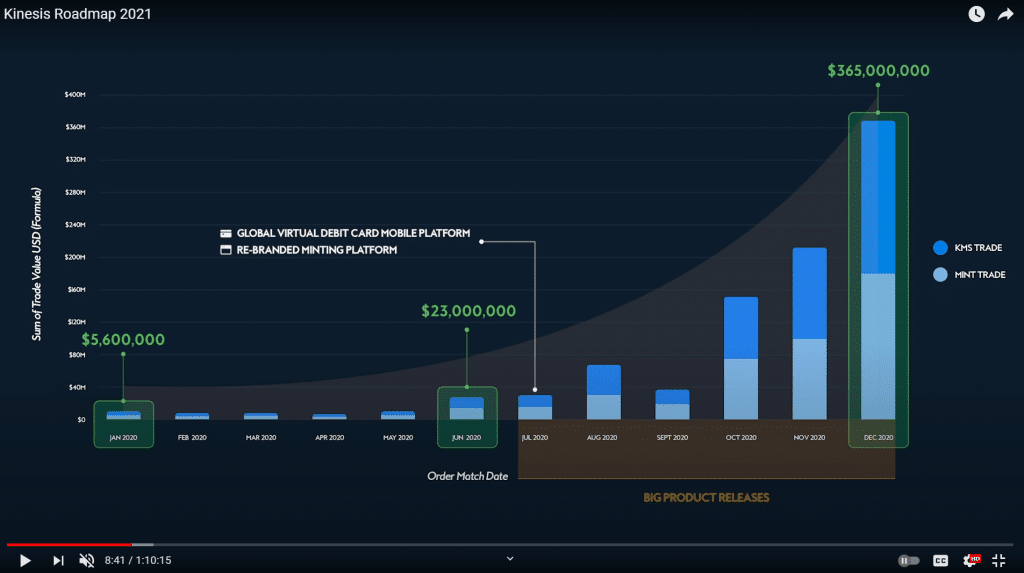Click the $400M axis value
The width and height of the screenshot is (1024, 573).
click(75, 95)
